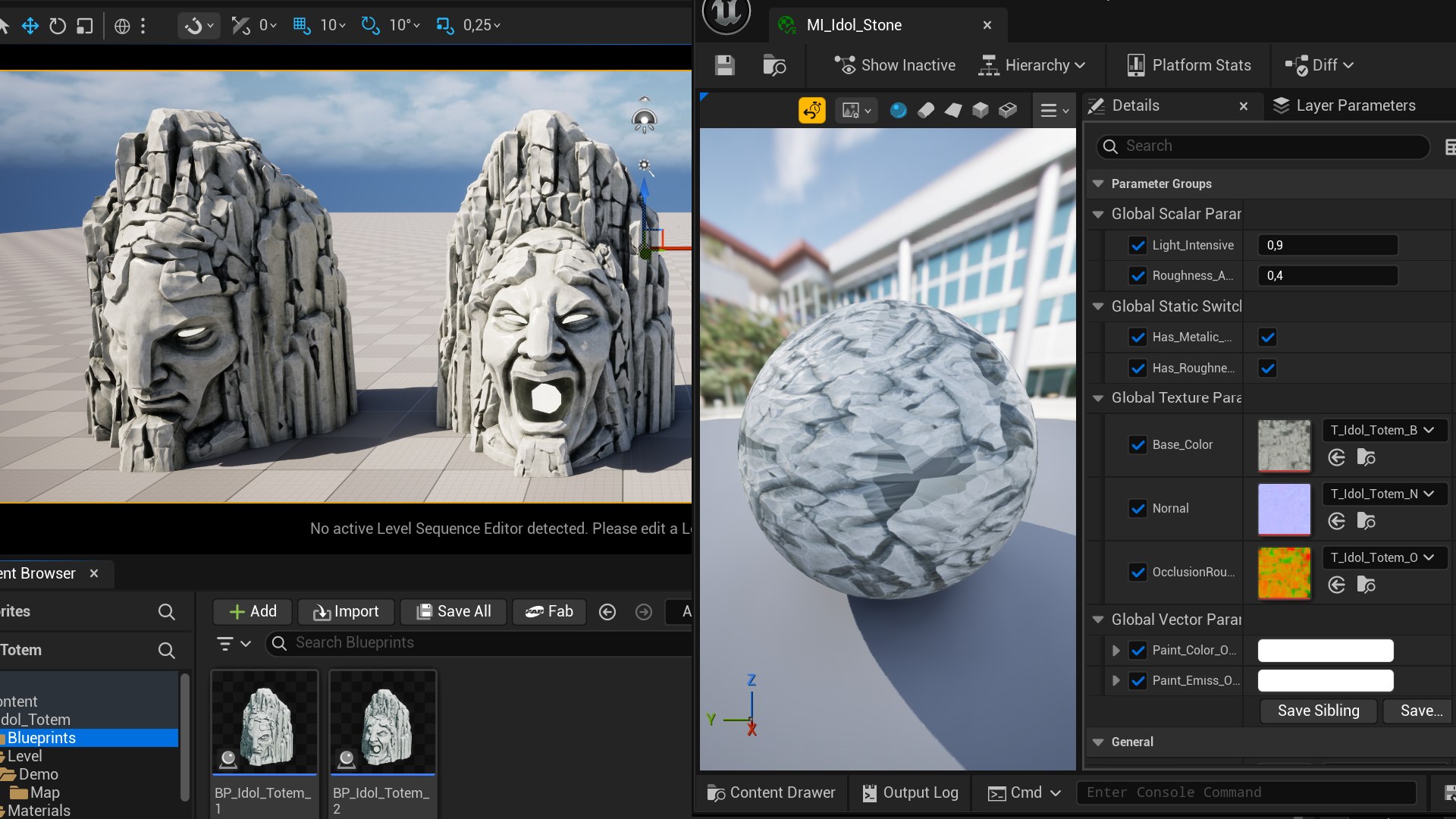Viewport: 1456px width, 819px height.
Task: Click the Browse to asset icon
Action: pyautogui.click(x=773, y=65)
